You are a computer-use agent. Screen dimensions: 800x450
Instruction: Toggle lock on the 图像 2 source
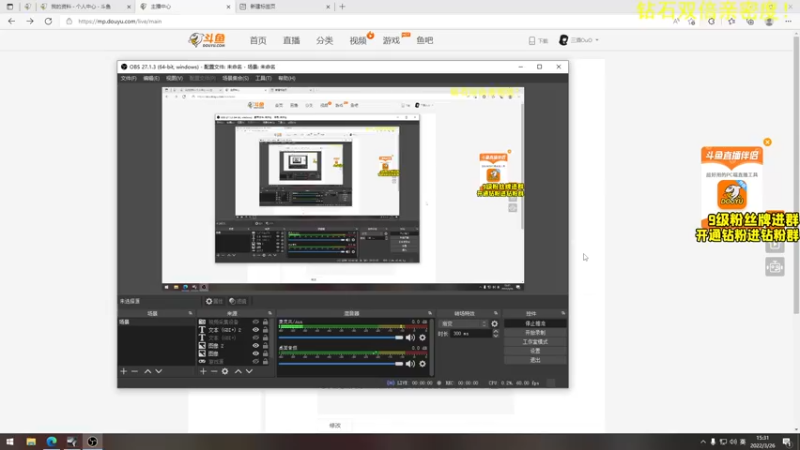point(265,346)
